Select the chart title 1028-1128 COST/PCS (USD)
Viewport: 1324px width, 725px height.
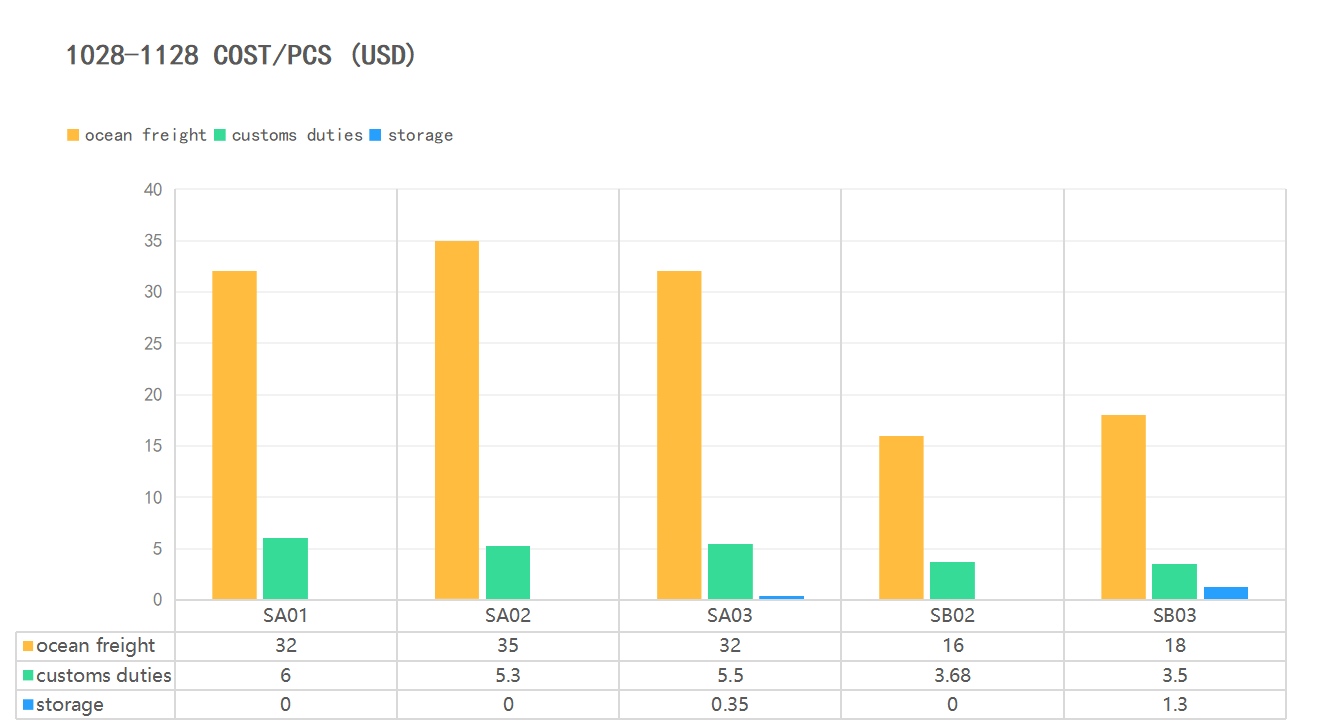click(x=241, y=55)
